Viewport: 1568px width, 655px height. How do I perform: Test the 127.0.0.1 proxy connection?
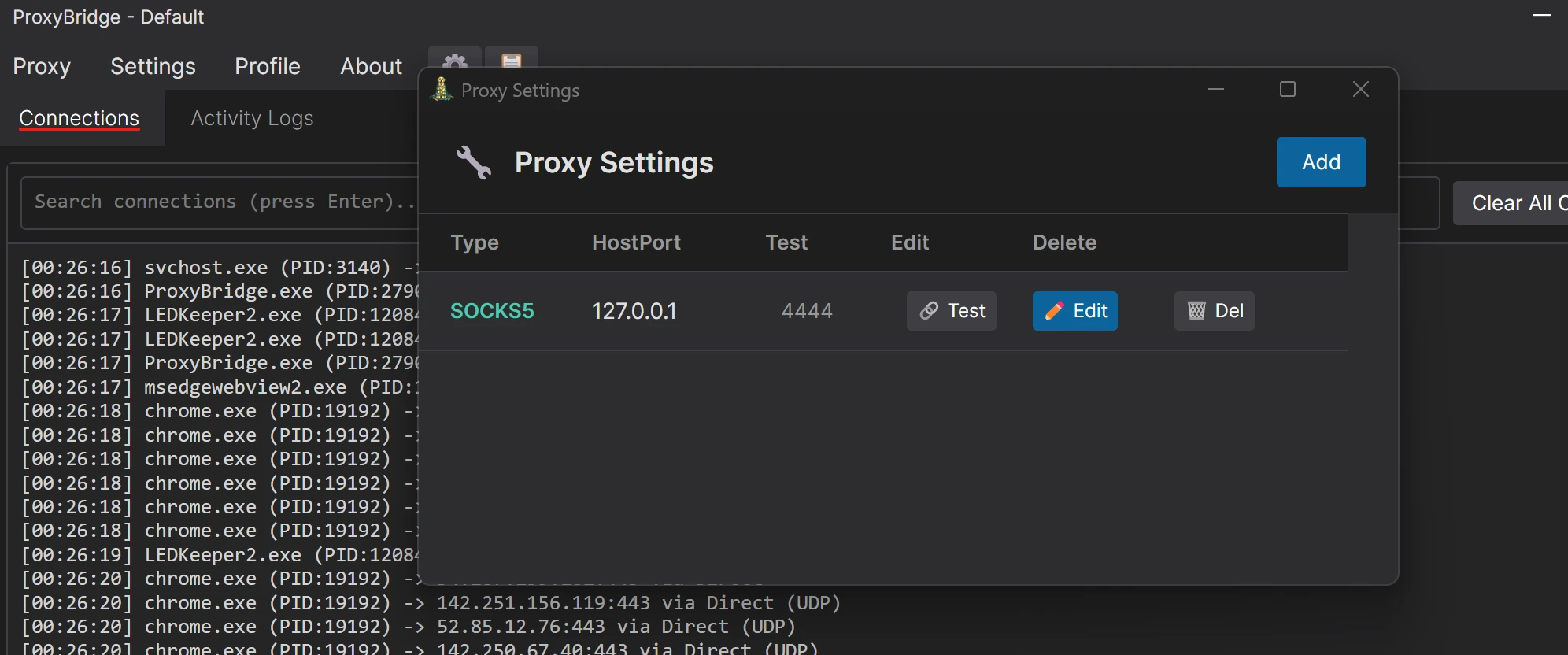point(952,311)
